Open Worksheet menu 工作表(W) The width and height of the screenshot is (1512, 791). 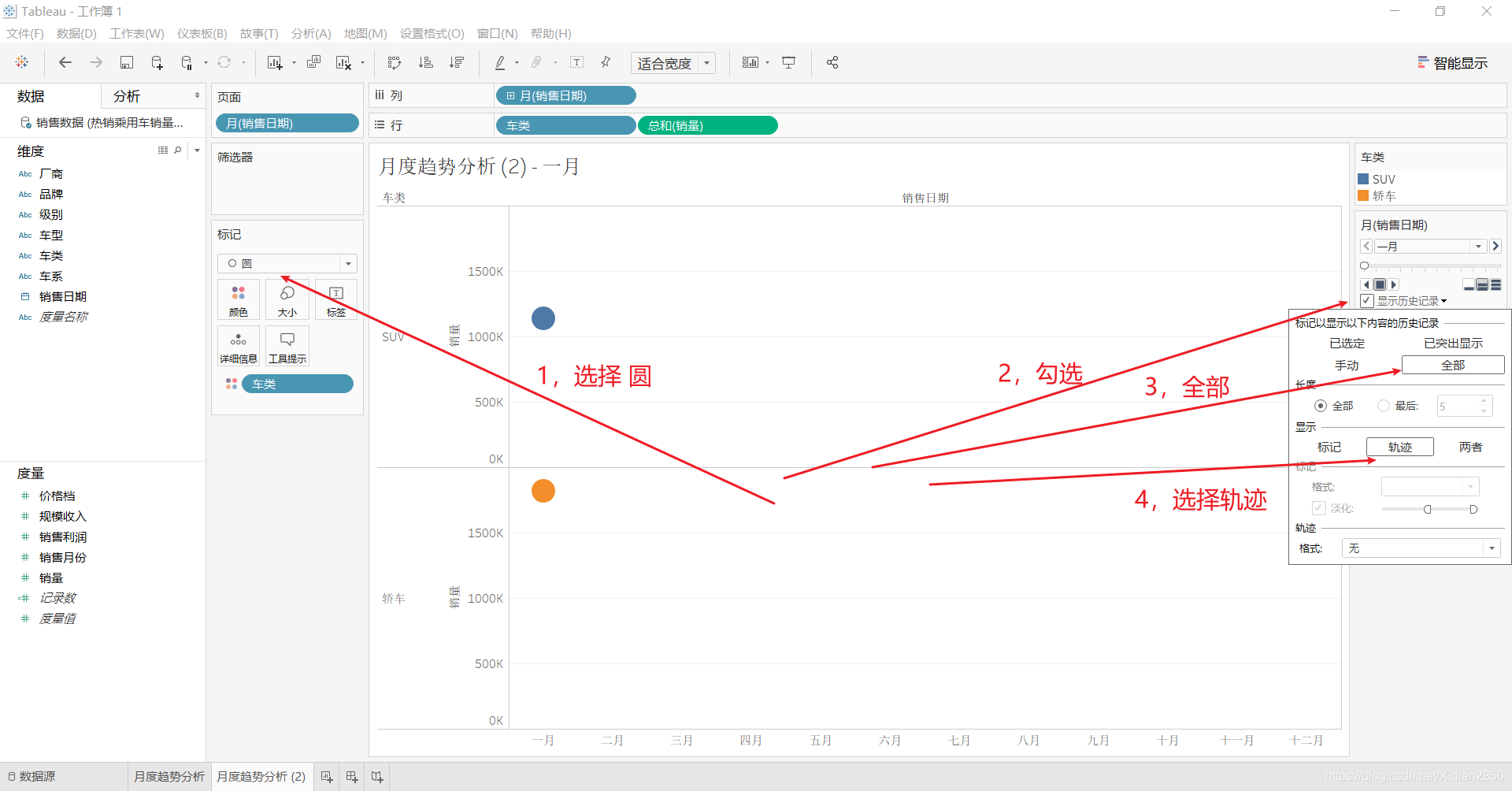pos(137,34)
